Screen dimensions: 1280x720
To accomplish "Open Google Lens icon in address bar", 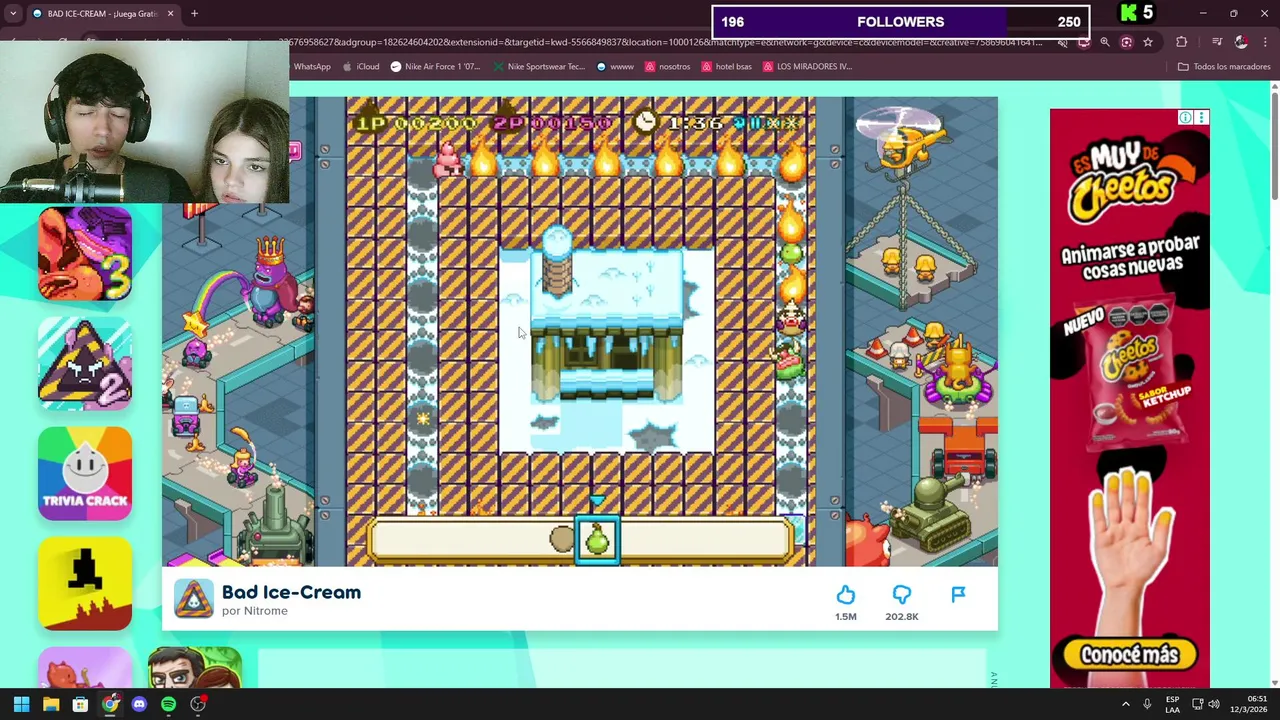I will coord(1126,42).
